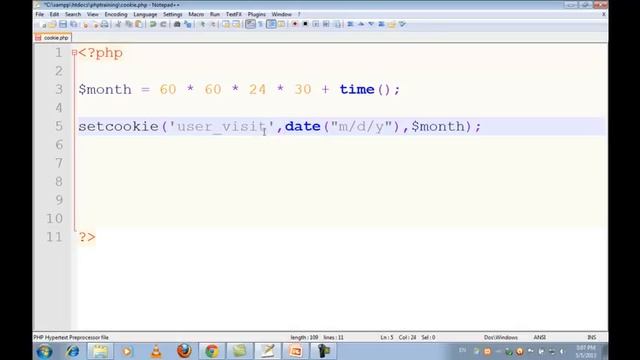Screen dimensions: 640x360
Task: Click the Close All toolbar icon
Action: [96, 24]
